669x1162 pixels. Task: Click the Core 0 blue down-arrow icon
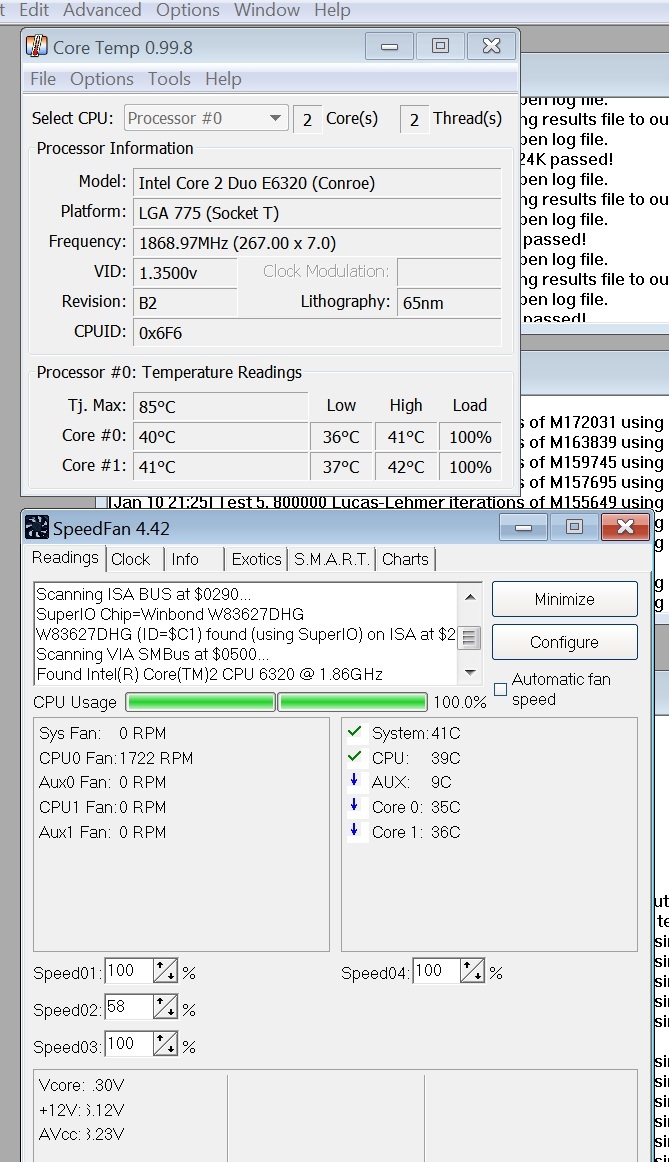coord(354,806)
